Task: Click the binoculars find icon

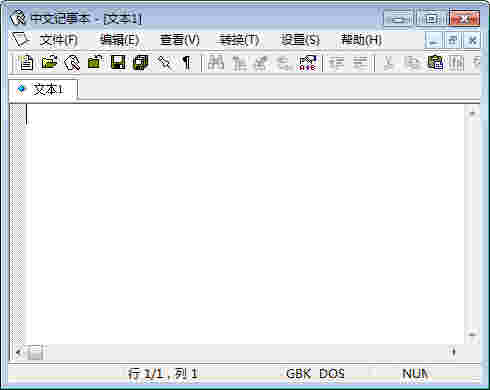Action: 216,63
